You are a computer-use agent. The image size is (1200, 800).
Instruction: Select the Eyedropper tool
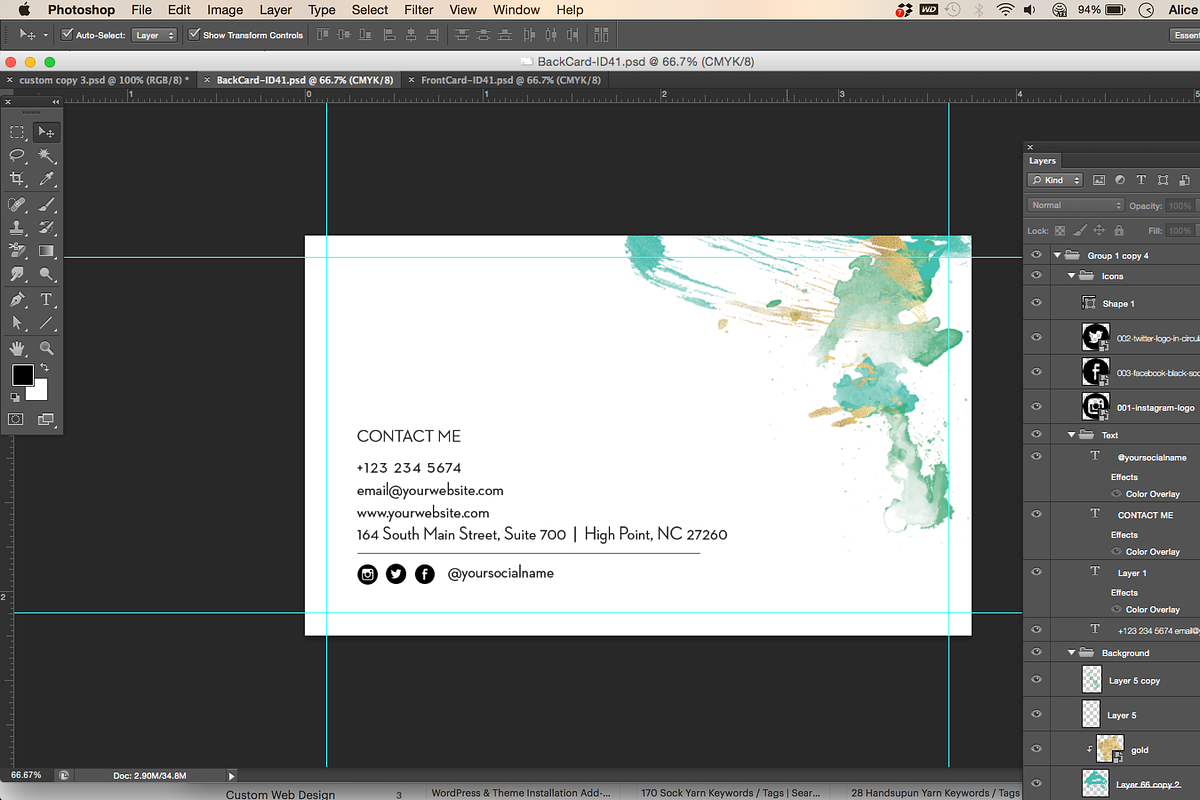click(46, 179)
